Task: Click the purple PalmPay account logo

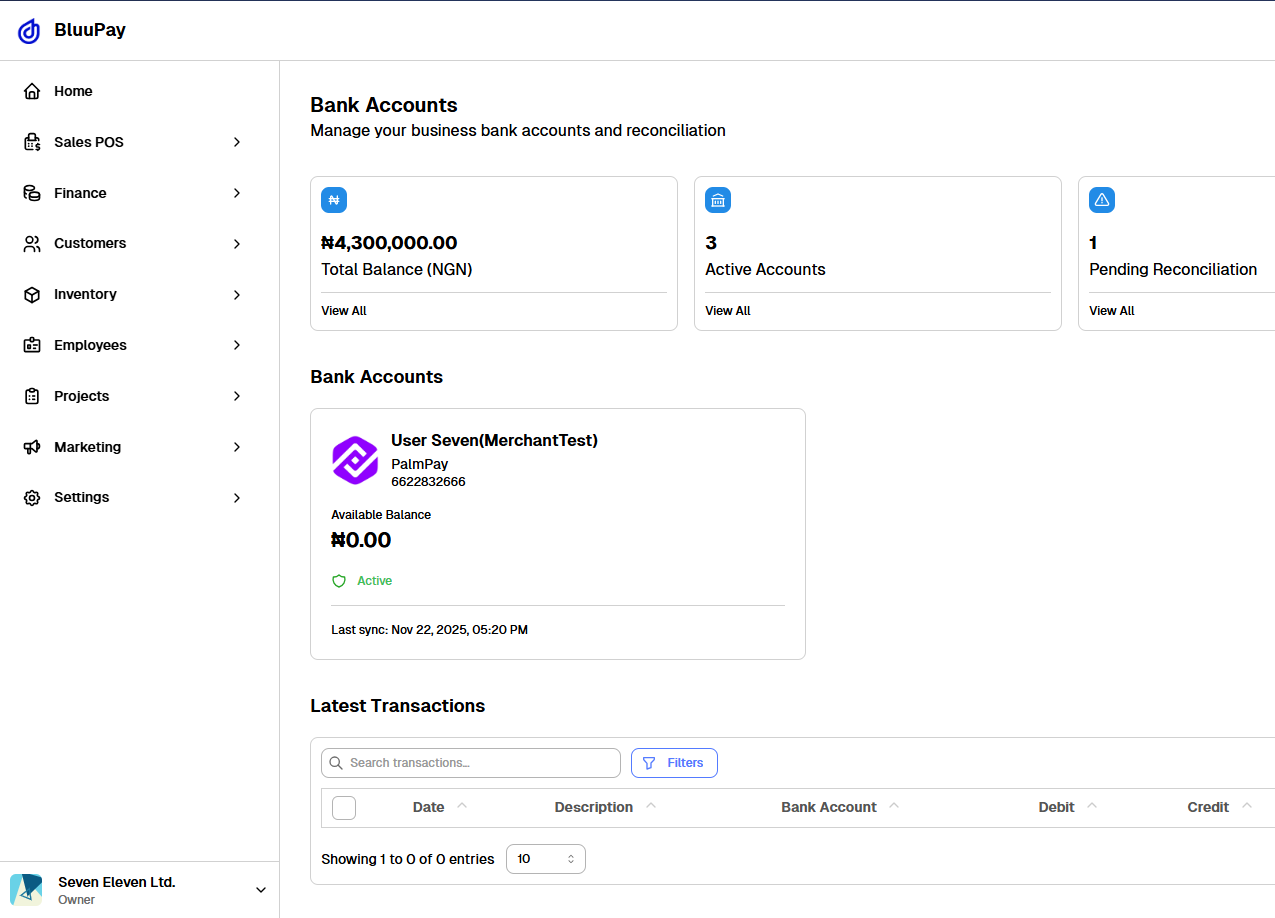Action: point(355,460)
